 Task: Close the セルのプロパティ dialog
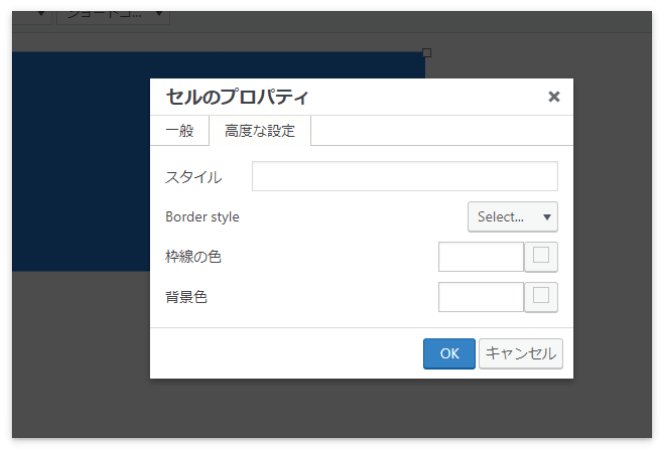coord(554,97)
